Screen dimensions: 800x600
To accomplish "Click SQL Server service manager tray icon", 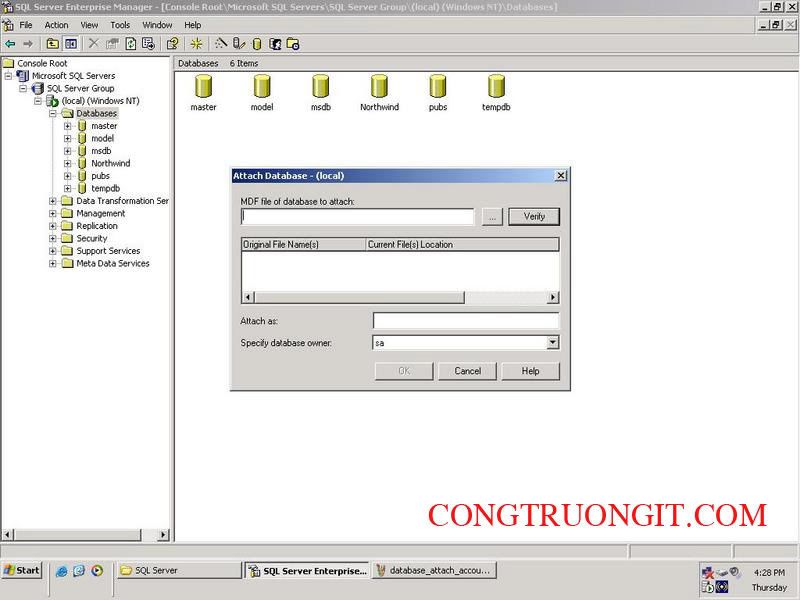I will tap(708, 587).
